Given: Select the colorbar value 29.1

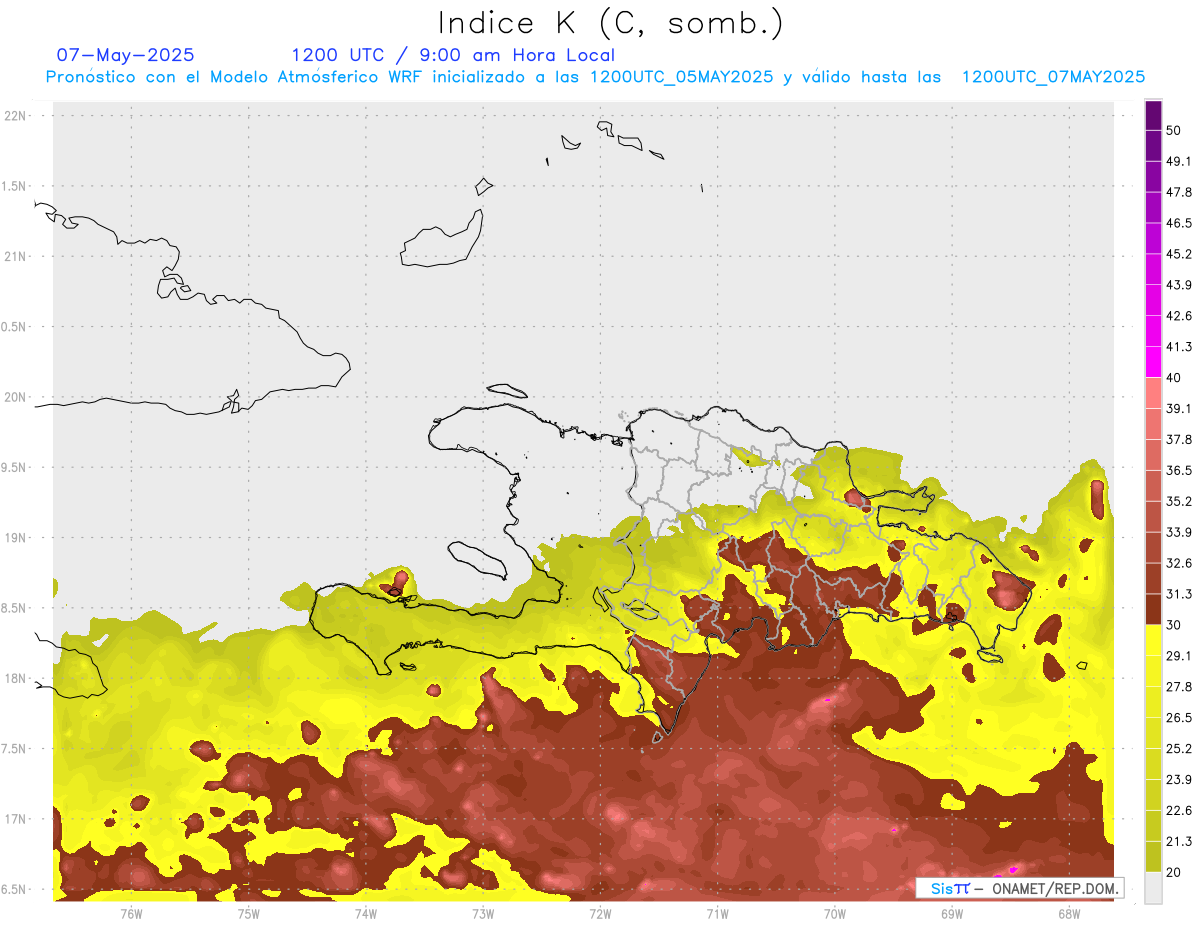Looking at the screenshot, I should pos(1179,656).
